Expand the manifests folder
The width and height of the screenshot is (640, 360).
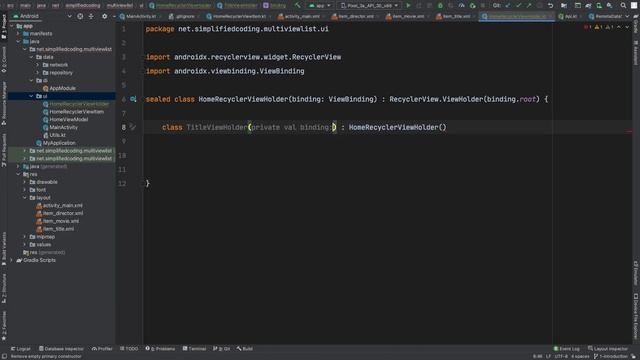click(x=18, y=33)
